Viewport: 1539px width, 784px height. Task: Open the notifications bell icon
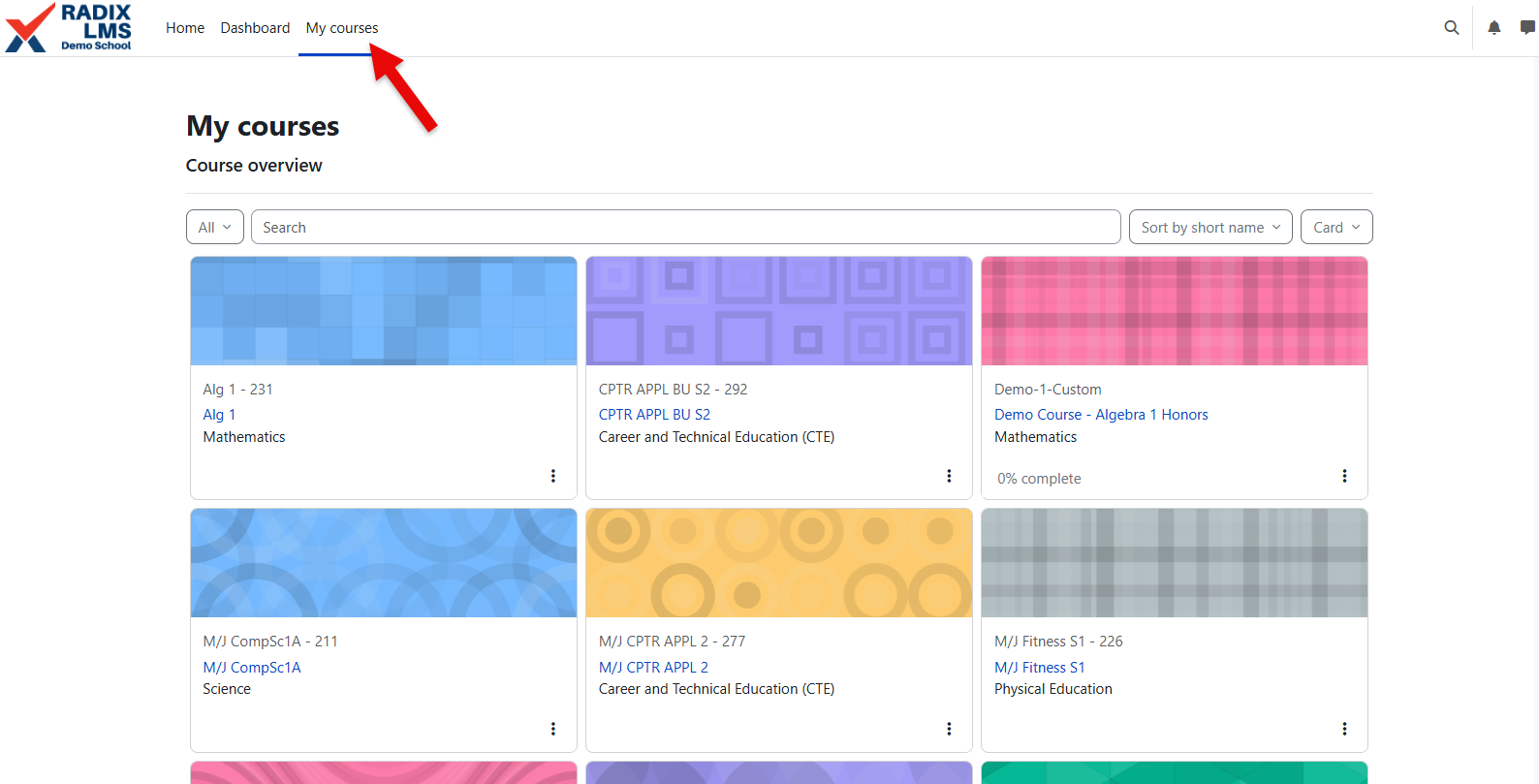1493,28
